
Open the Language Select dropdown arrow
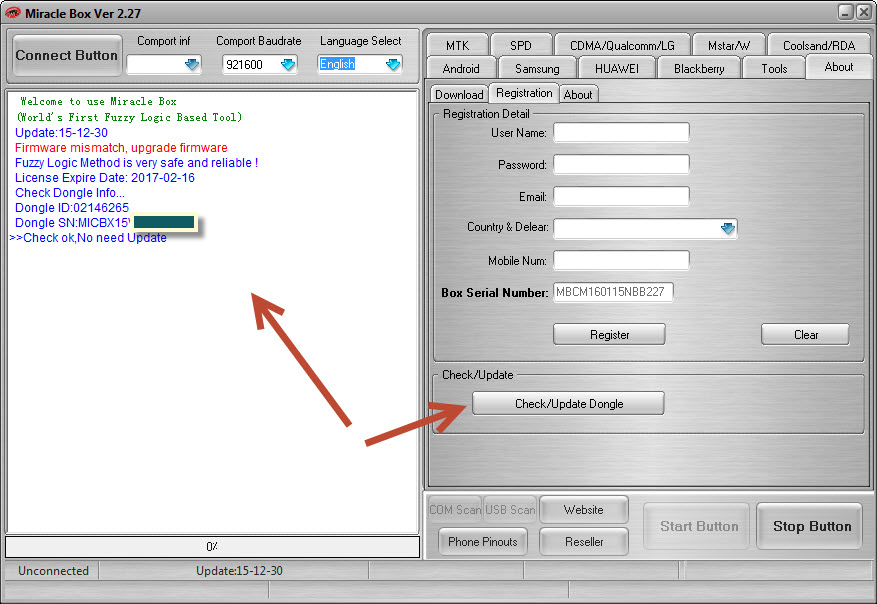pos(393,64)
